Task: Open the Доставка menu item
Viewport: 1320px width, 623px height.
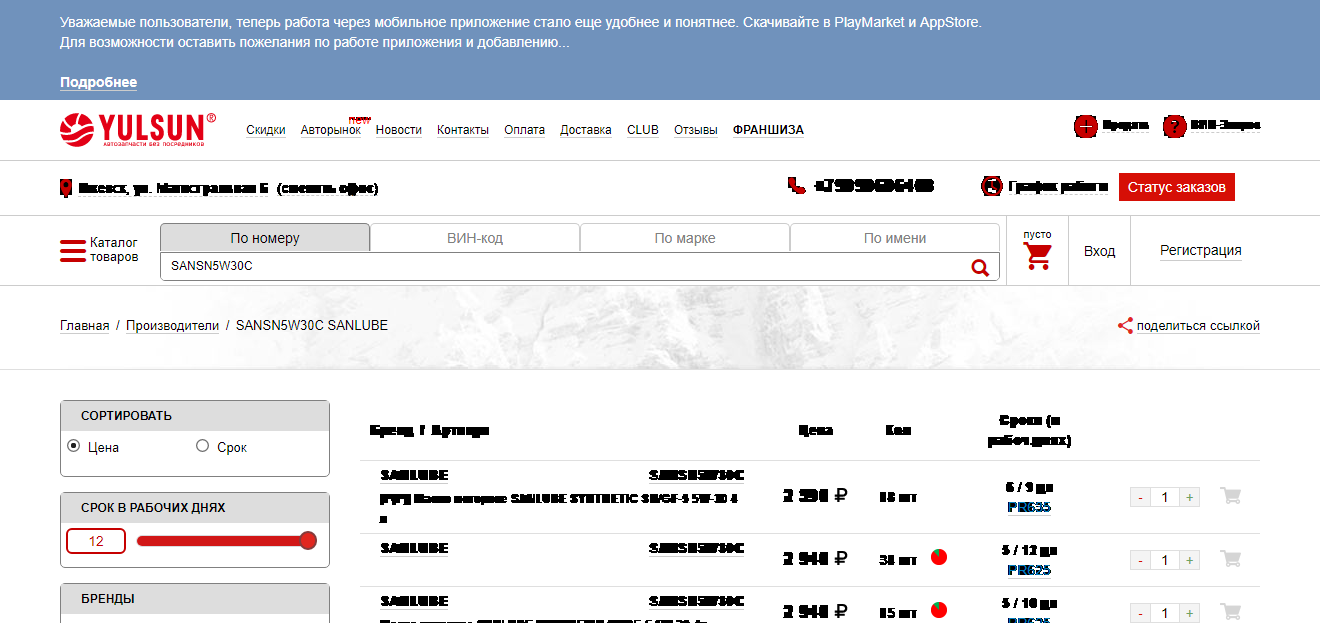Action: 586,130
